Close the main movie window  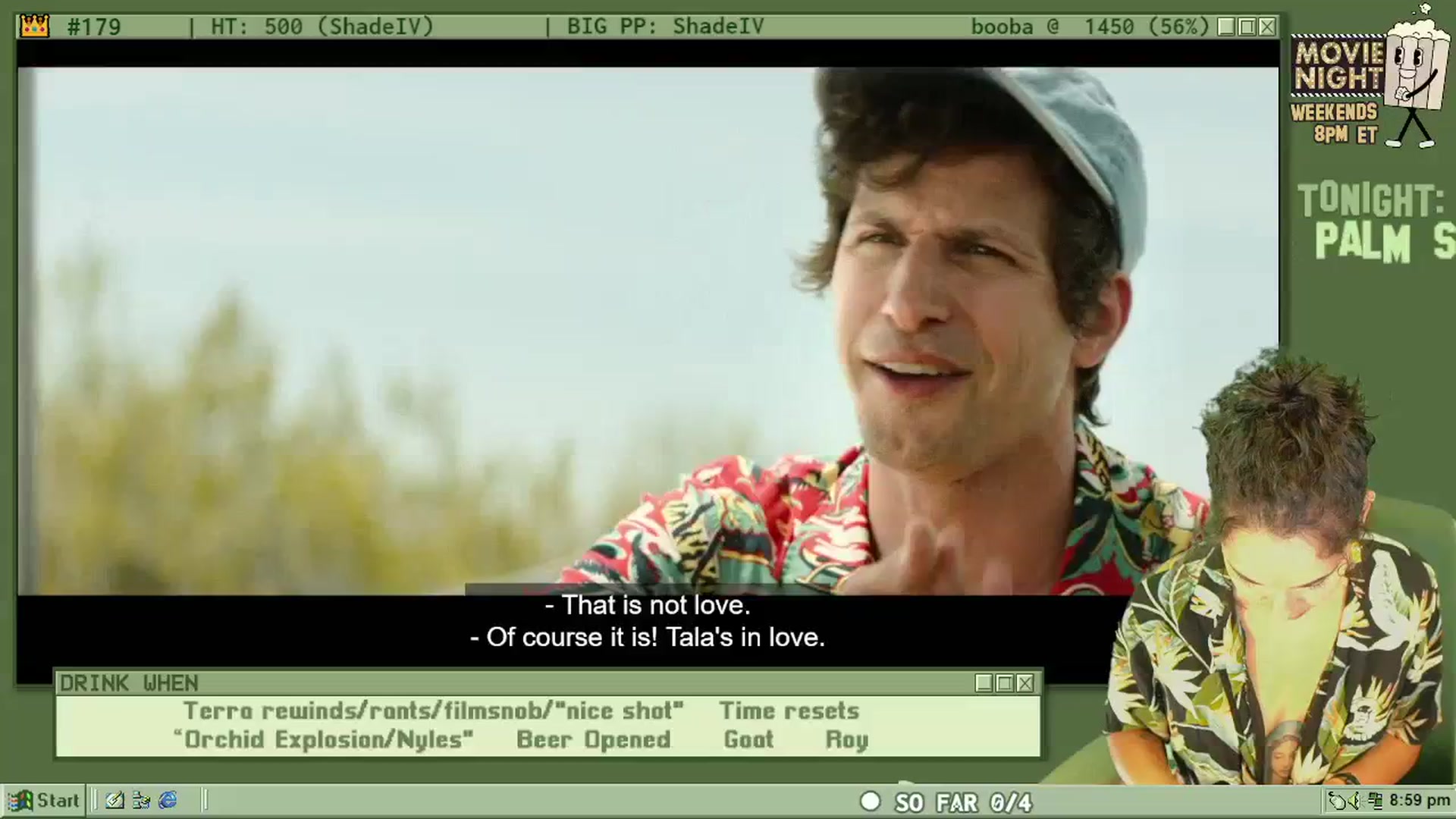coord(1267,27)
